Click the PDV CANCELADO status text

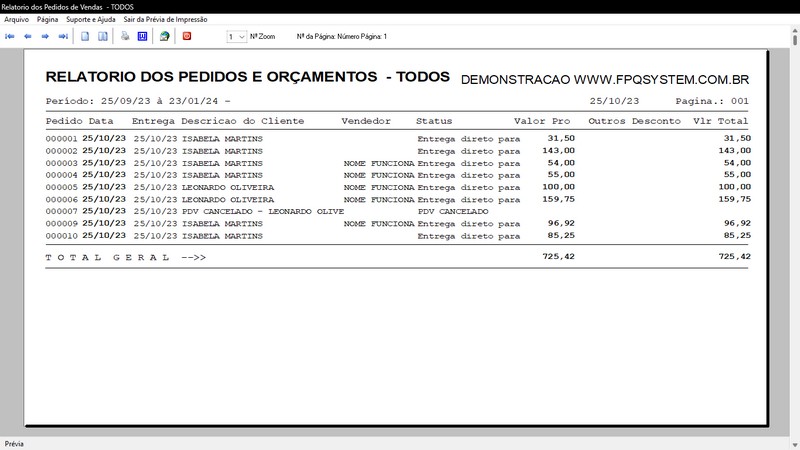pos(453,212)
